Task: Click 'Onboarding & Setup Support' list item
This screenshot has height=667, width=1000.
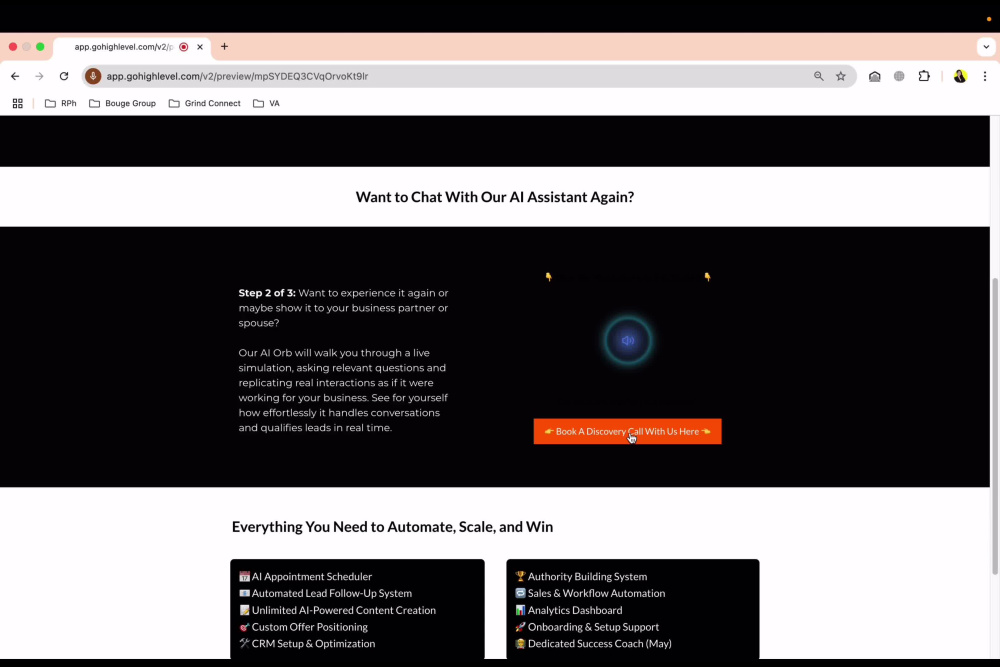Action: pyautogui.click(x=587, y=627)
